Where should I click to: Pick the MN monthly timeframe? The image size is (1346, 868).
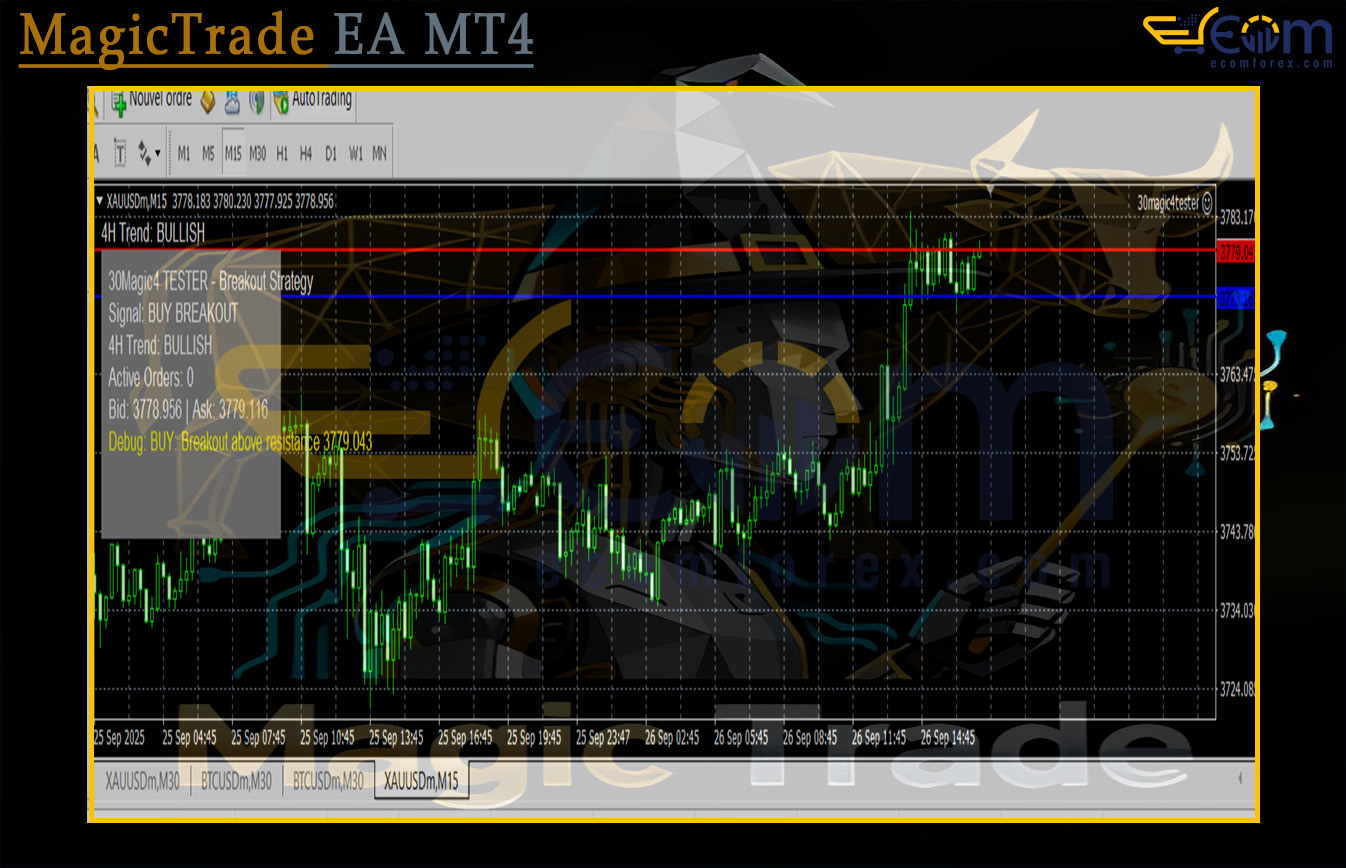379,154
